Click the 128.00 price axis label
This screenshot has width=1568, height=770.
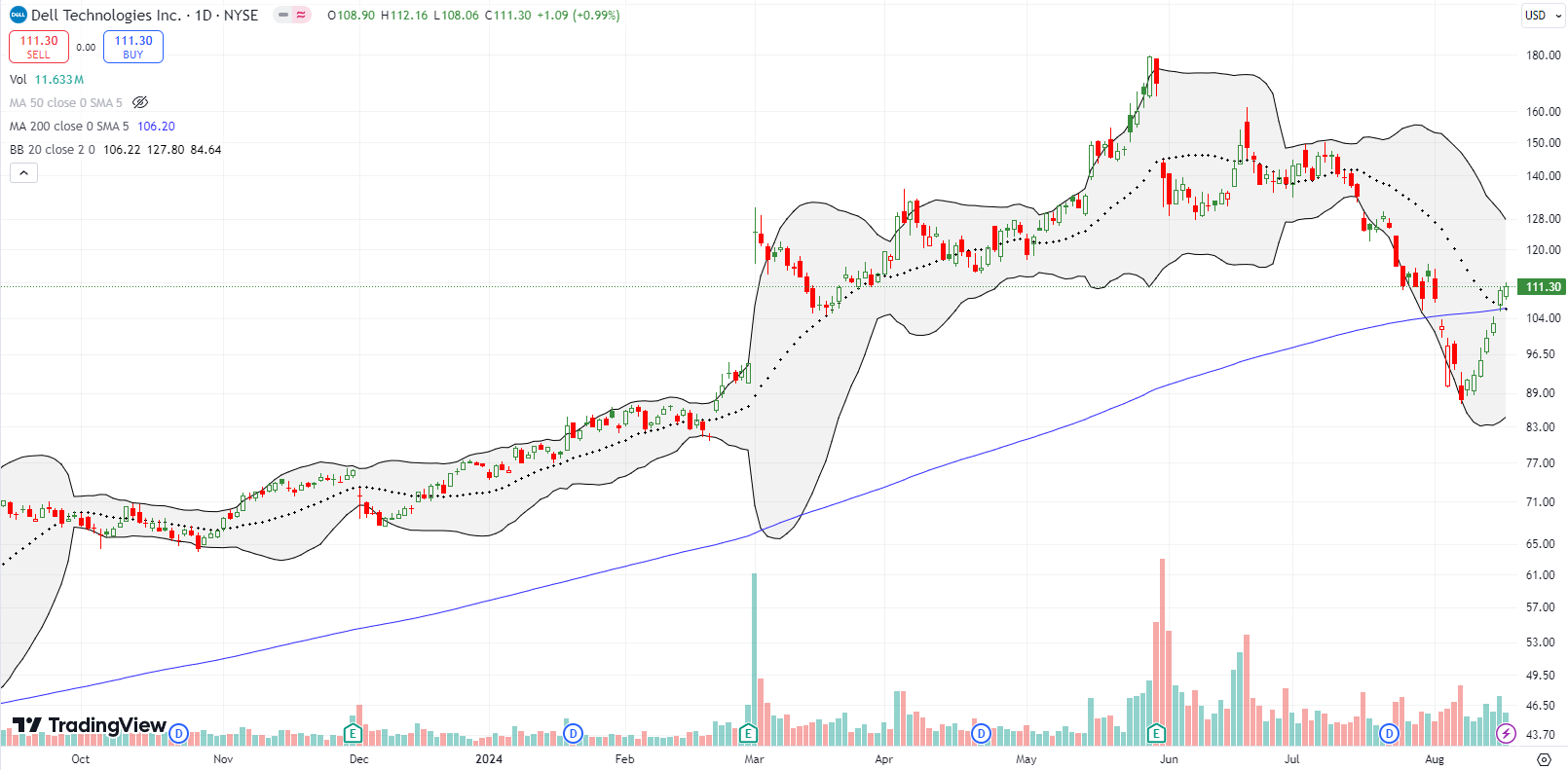[1544, 219]
